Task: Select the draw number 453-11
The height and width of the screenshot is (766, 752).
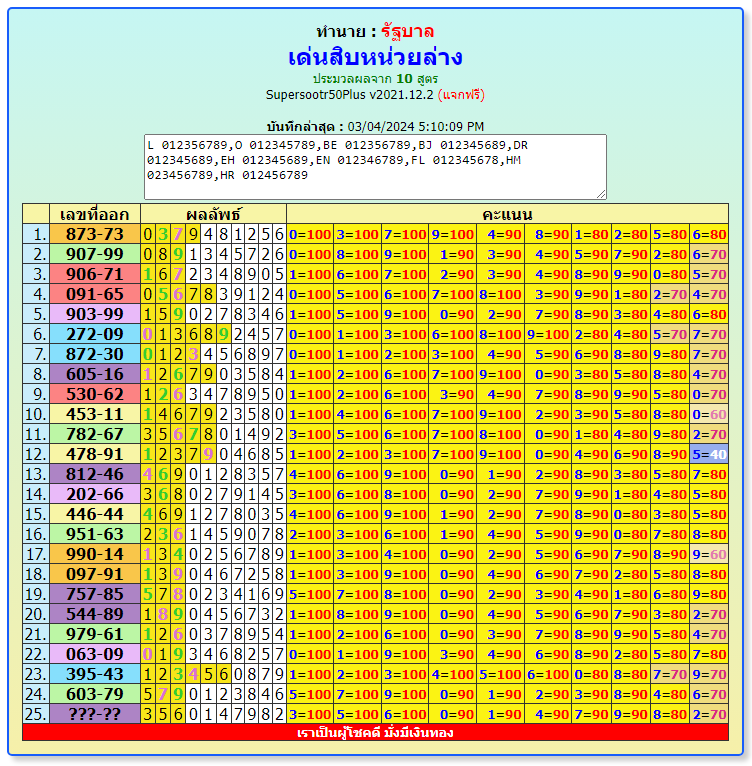Action: pos(95,415)
